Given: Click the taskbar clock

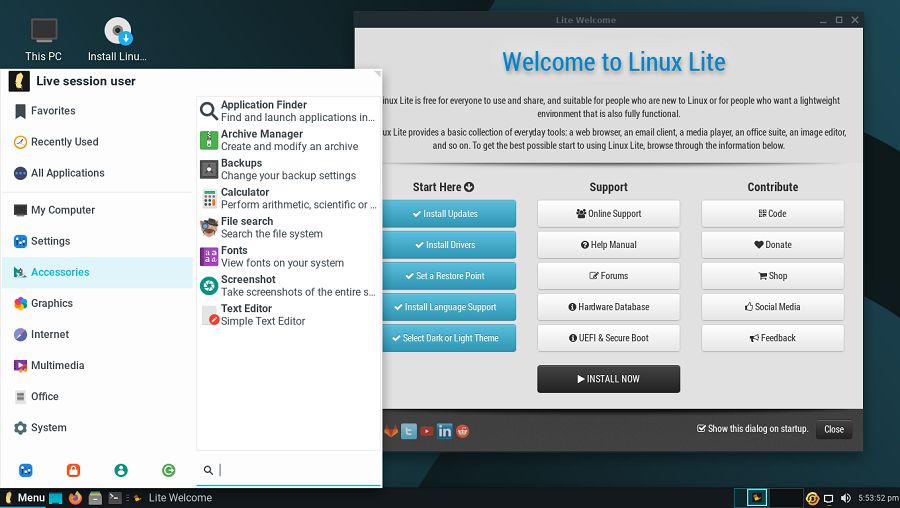Looking at the screenshot, I should [x=878, y=498].
